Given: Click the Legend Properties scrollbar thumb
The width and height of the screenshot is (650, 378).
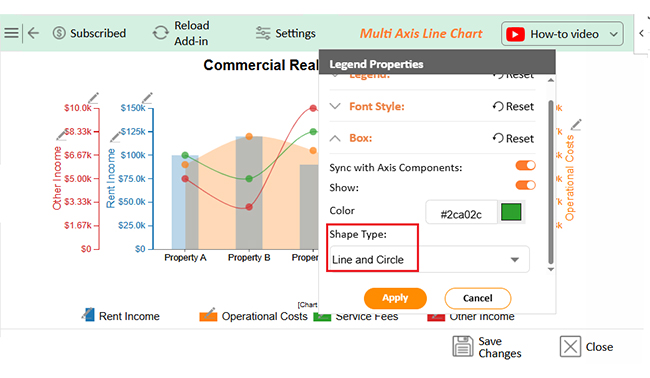Looking at the screenshot, I should (x=551, y=182).
